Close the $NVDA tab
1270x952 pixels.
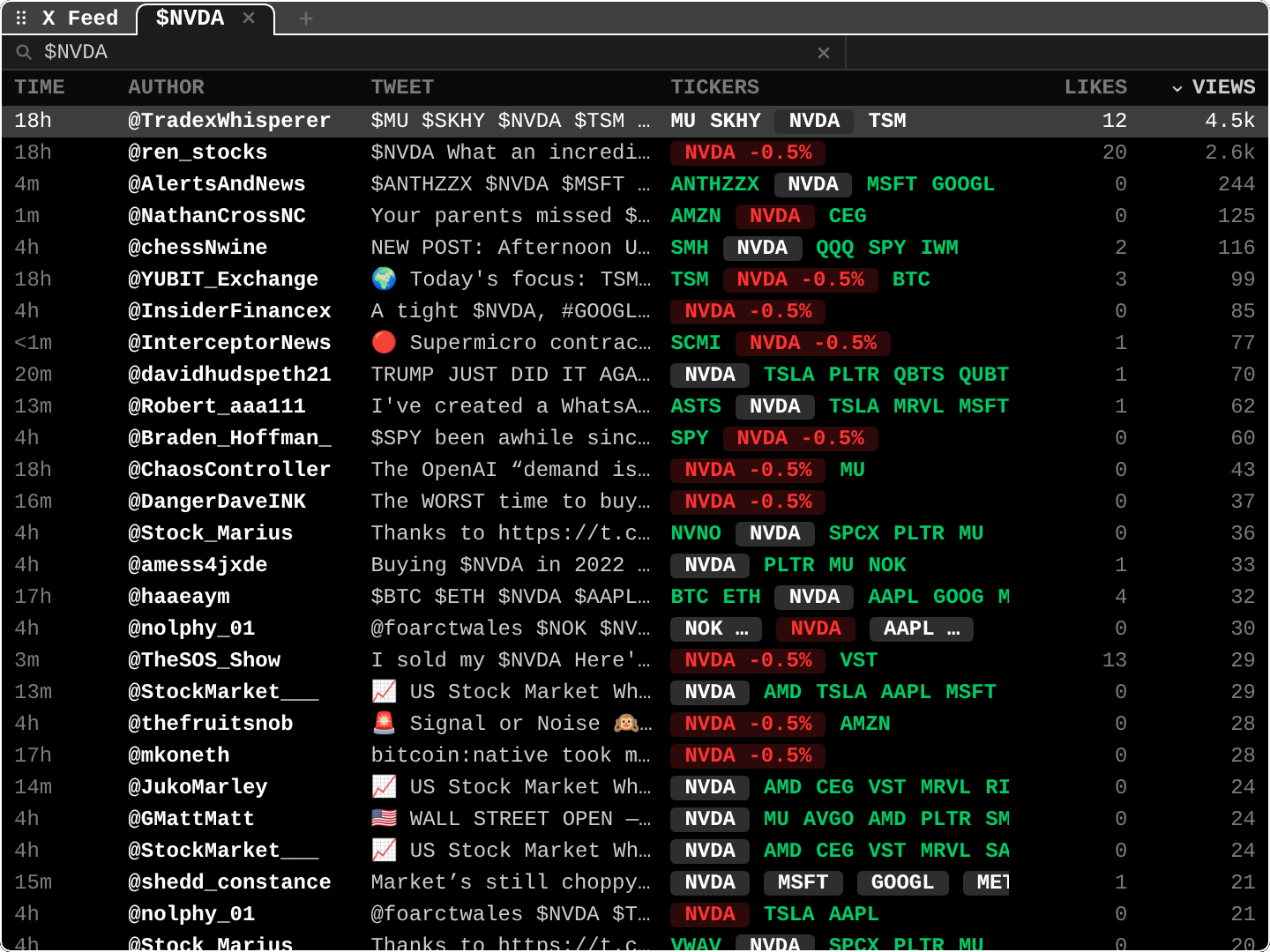point(249,18)
